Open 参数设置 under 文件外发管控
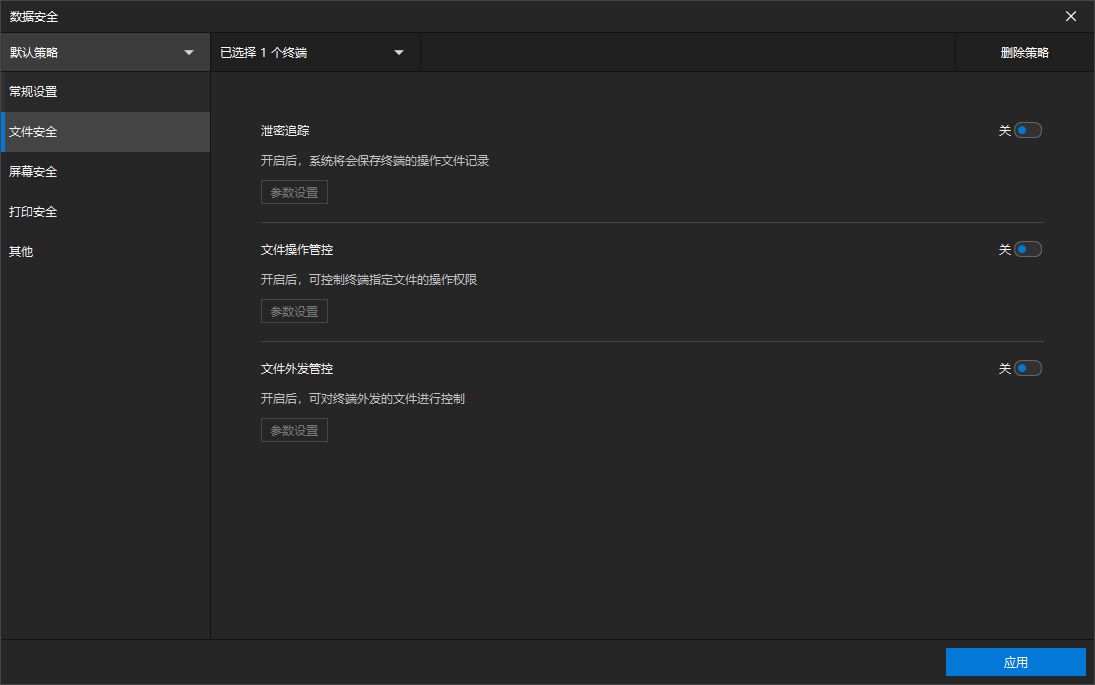The height and width of the screenshot is (685, 1095). [294, 430]
